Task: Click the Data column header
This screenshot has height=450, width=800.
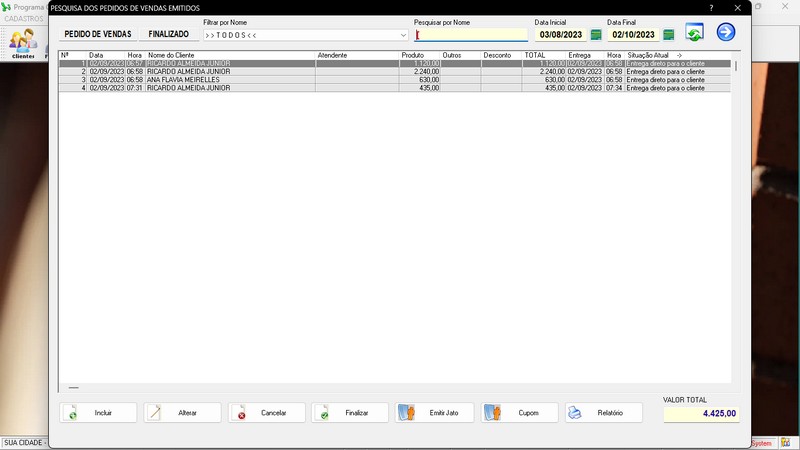Action: pyautogui.click(x=106, y=55)
